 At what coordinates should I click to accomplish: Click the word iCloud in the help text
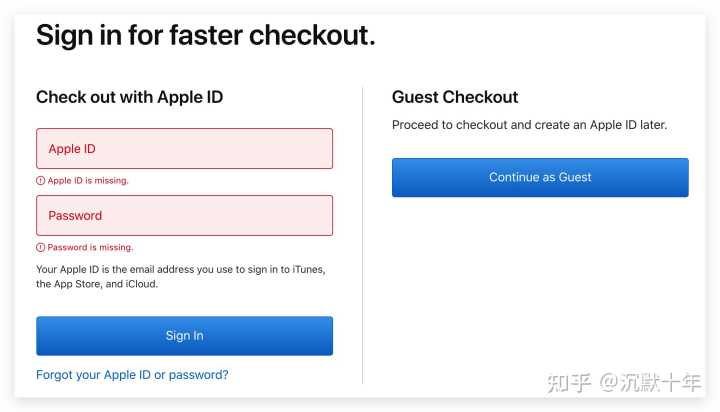141,284
